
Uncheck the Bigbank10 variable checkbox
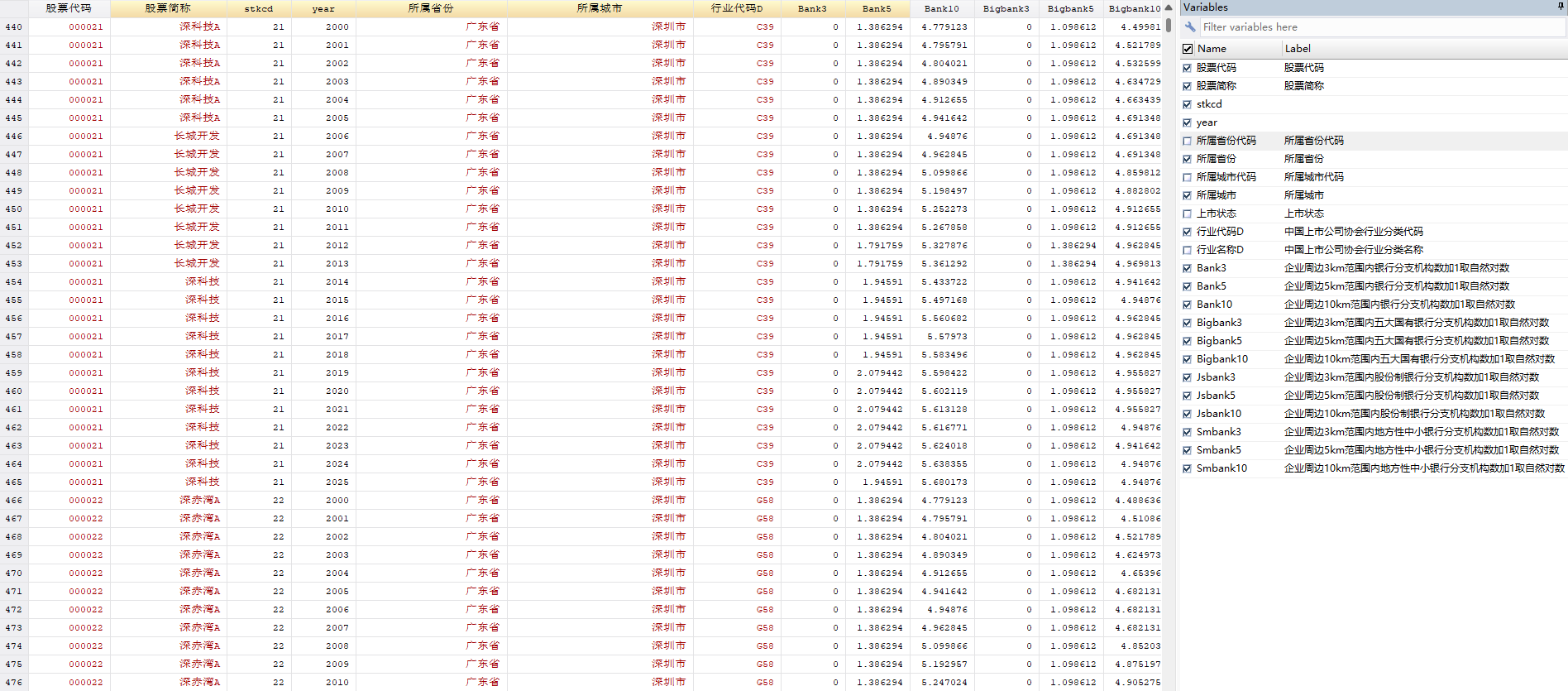point(1188,359)
